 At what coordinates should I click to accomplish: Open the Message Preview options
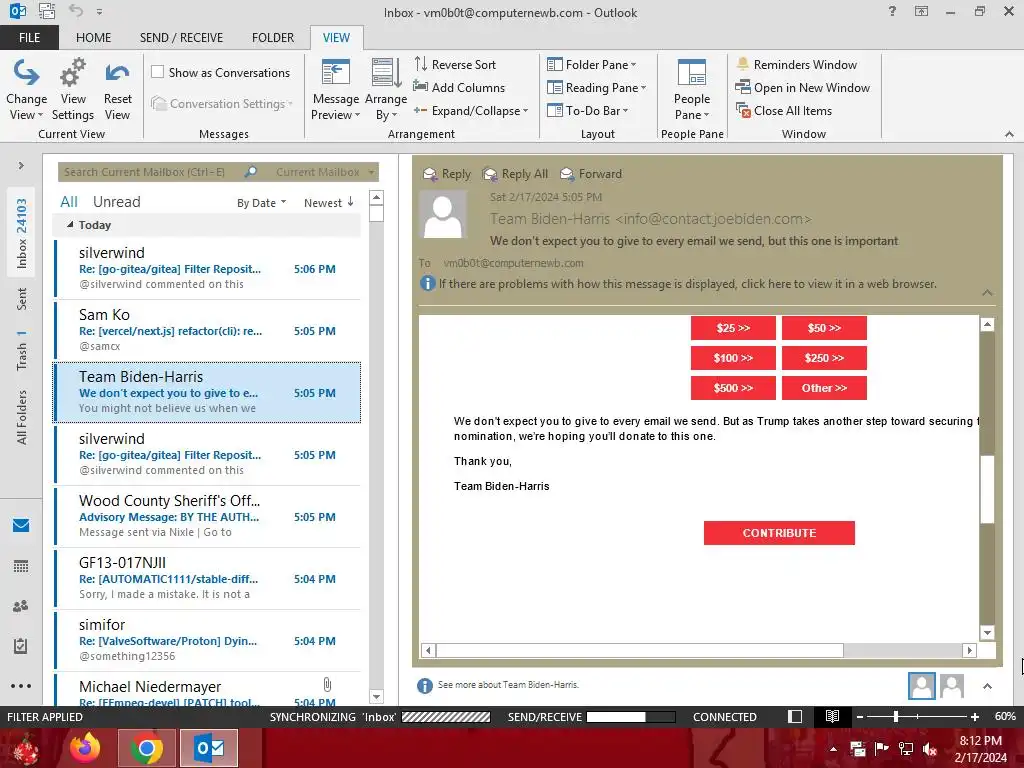pyautogui.click(x=336, y=89)
